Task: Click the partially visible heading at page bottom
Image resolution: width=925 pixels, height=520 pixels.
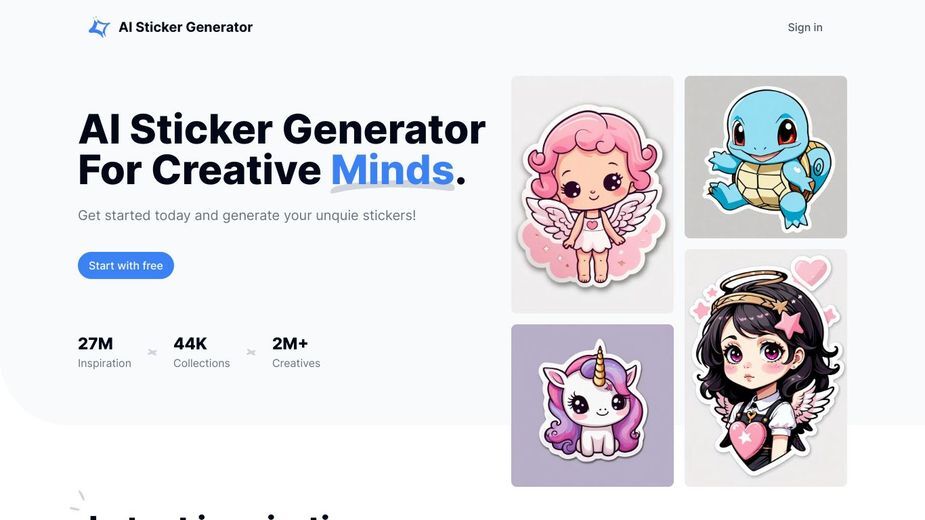Action: click(212, 515)
